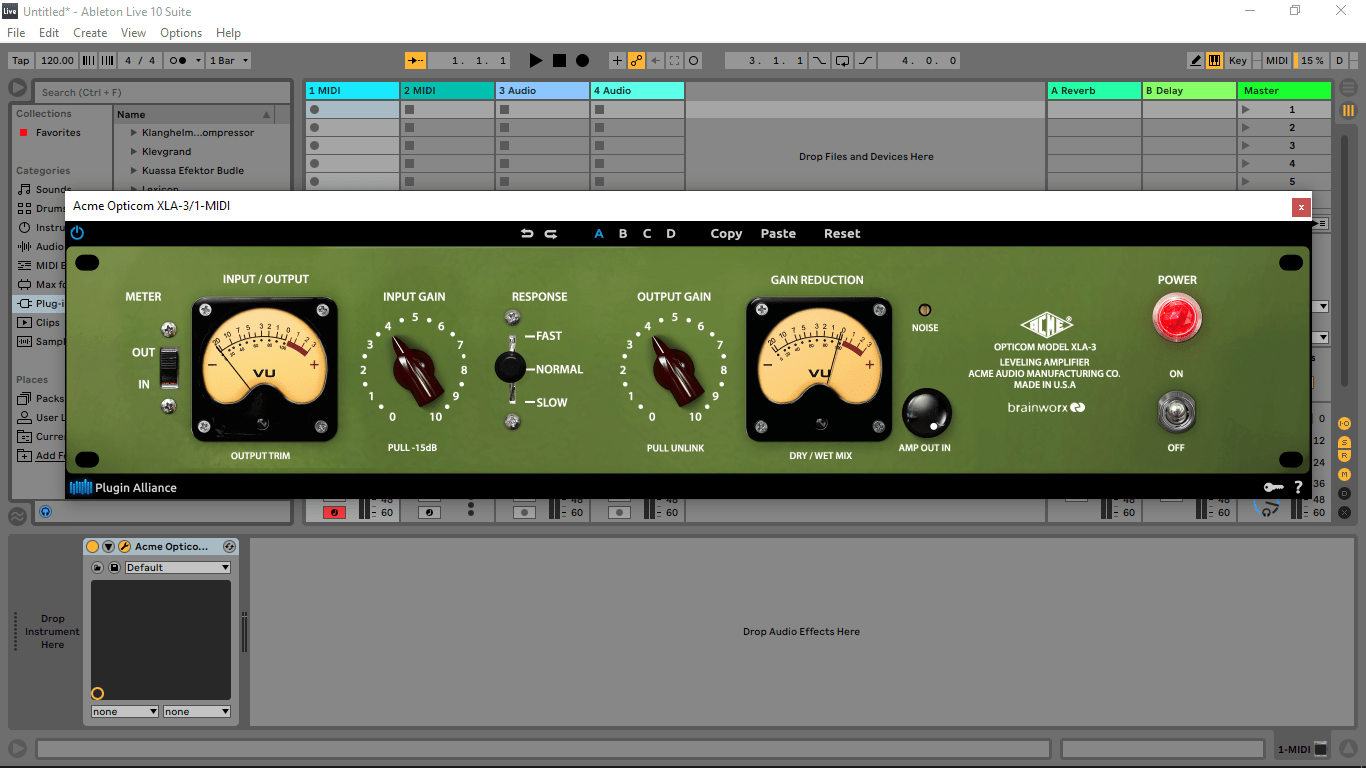
Task: Start playback with the Play button
Action: point(536,61)
